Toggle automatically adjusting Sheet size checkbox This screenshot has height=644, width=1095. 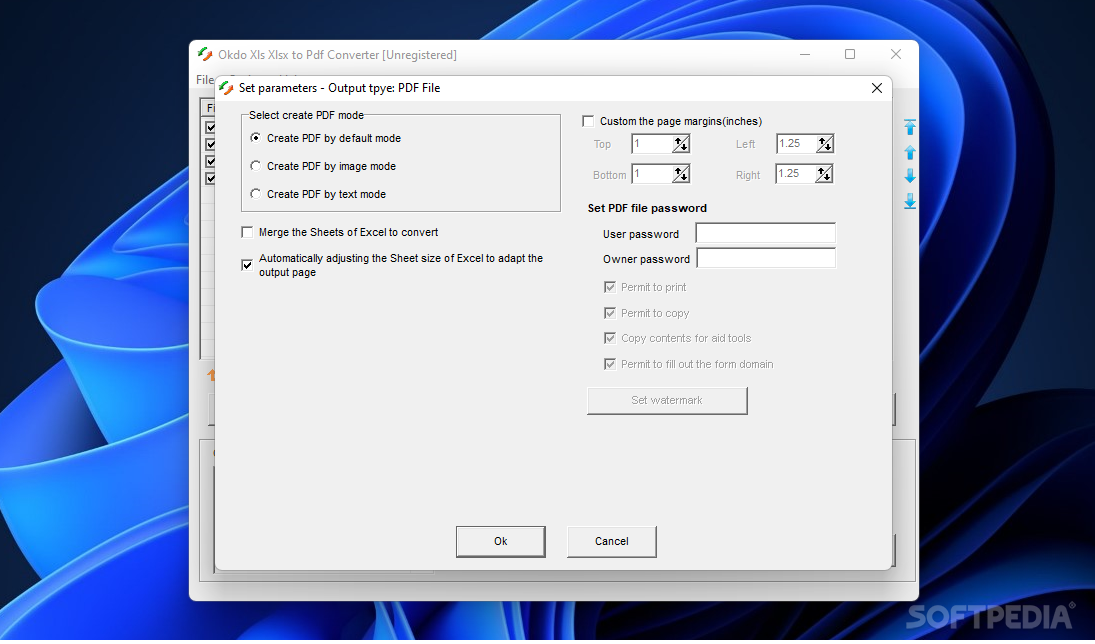[247, 265]
